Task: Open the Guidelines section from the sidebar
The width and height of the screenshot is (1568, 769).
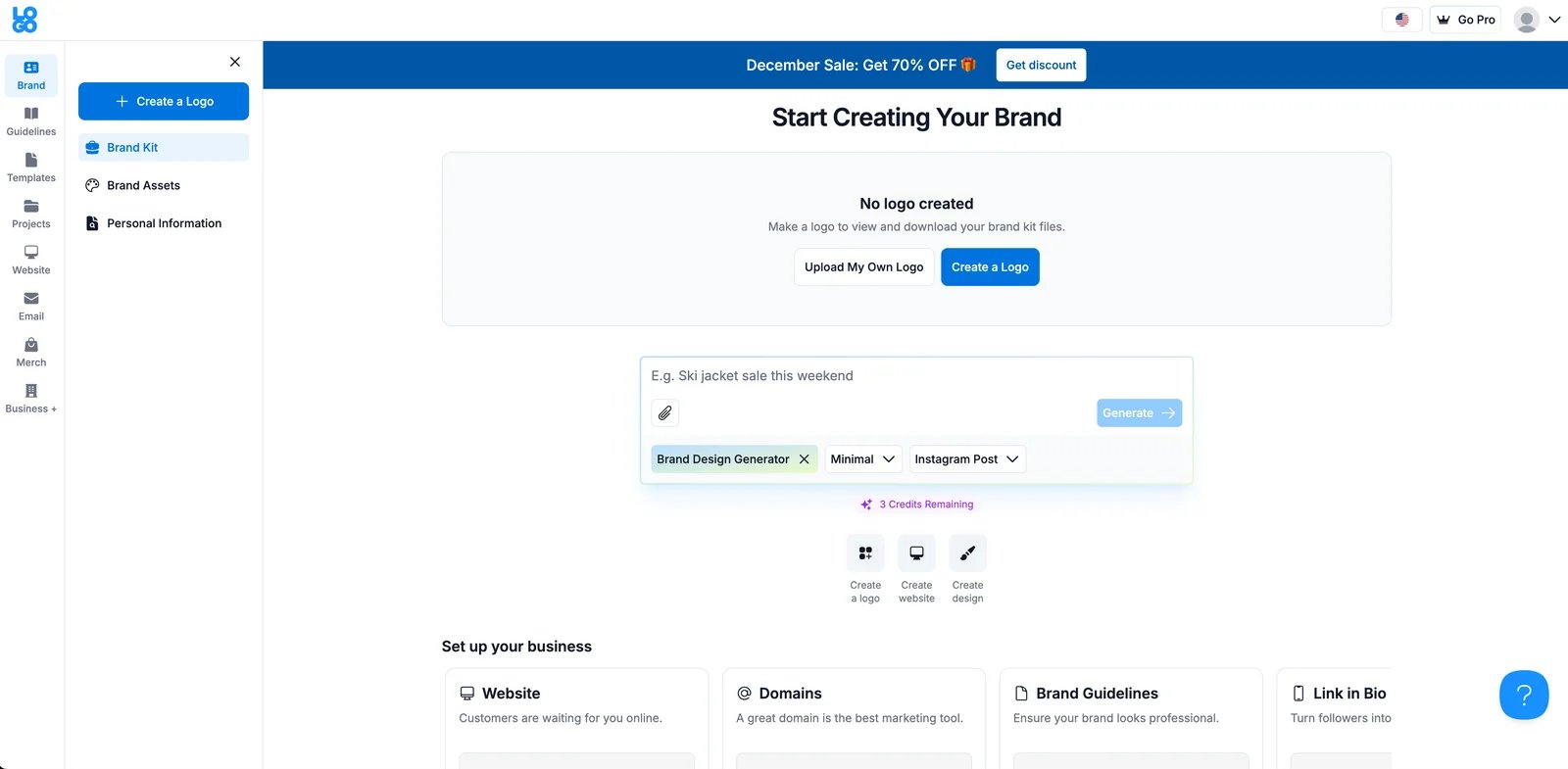Action: 30,120
